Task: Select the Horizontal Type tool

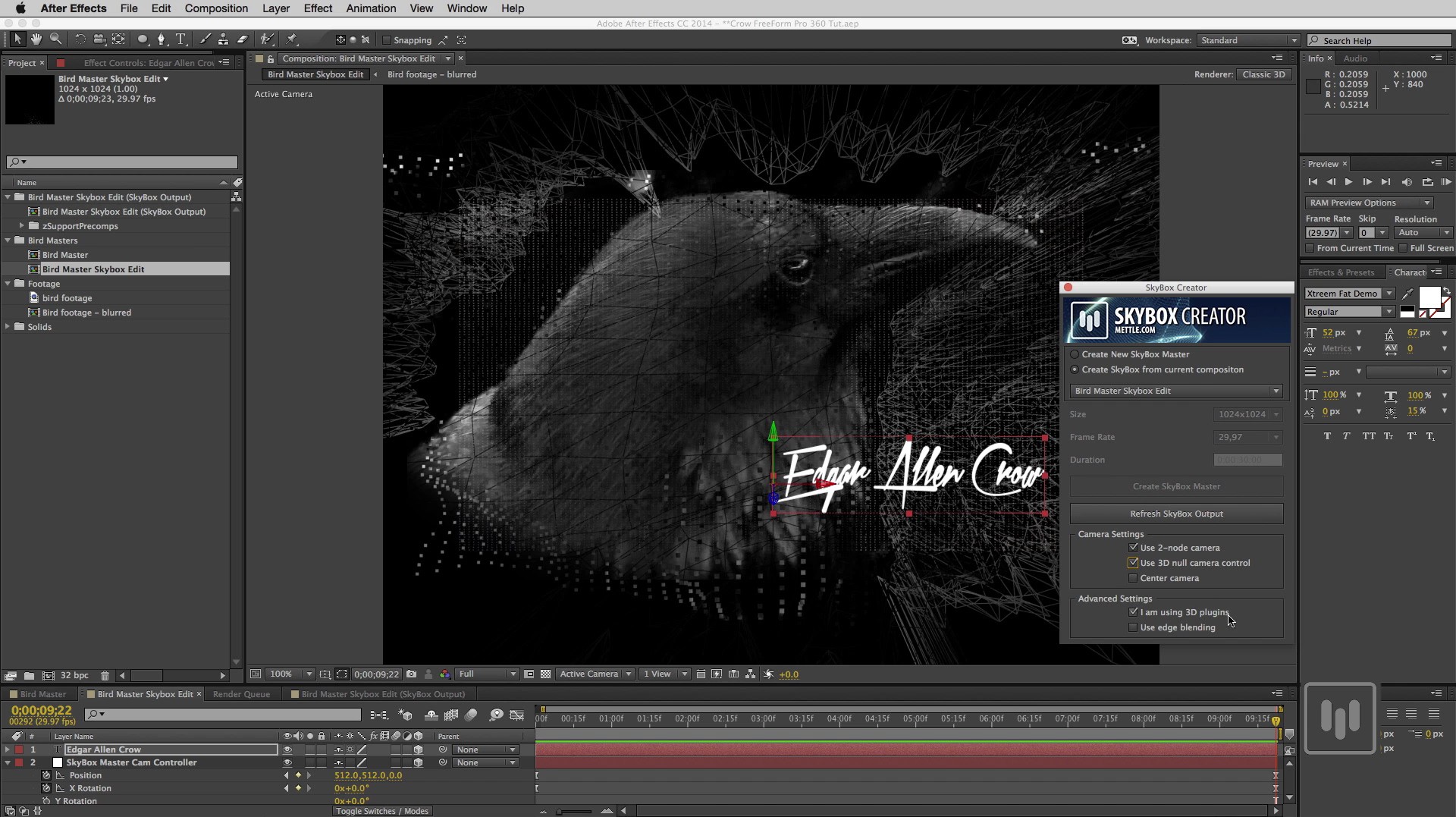Action: (180, 40)
